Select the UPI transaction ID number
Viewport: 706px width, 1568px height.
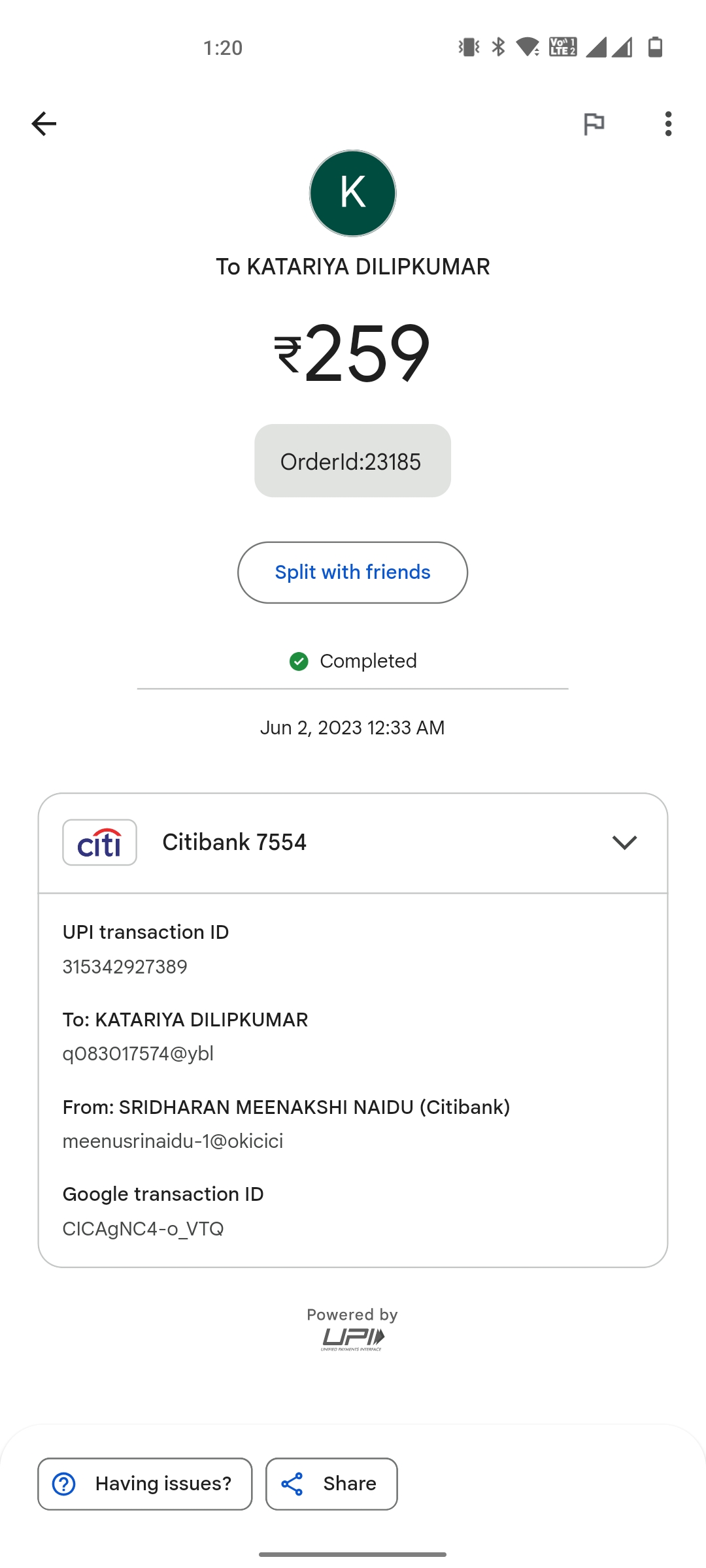click(125, 967)
